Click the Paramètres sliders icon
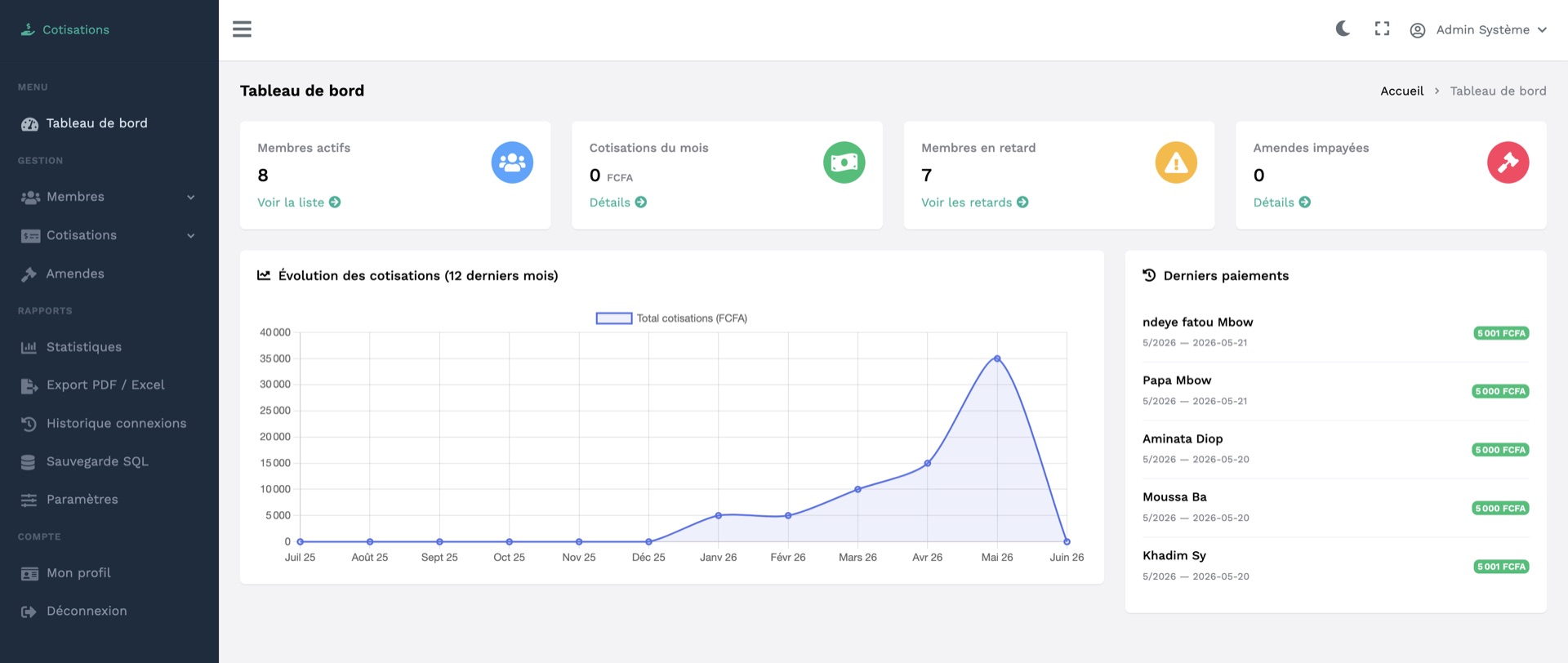Image resolution: width=1568 pixels, height=663 pixels. click(x=29, y=500)
